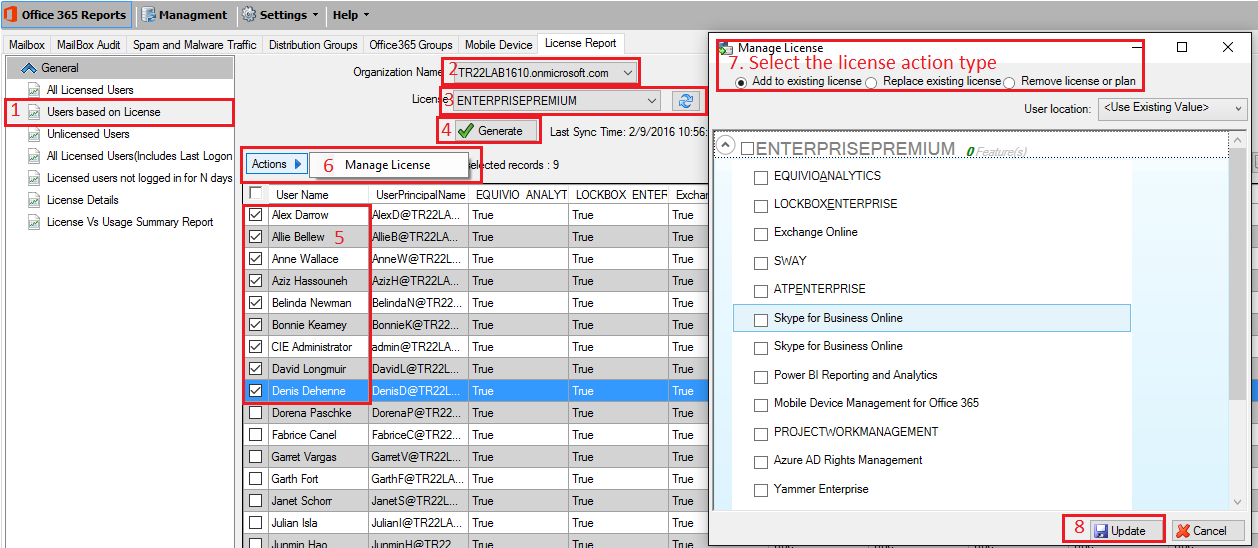Viewport: 1258px width, 548px height.
Task: Click the refresh icon beside License dropdown
Action: (x=685, y=101)
